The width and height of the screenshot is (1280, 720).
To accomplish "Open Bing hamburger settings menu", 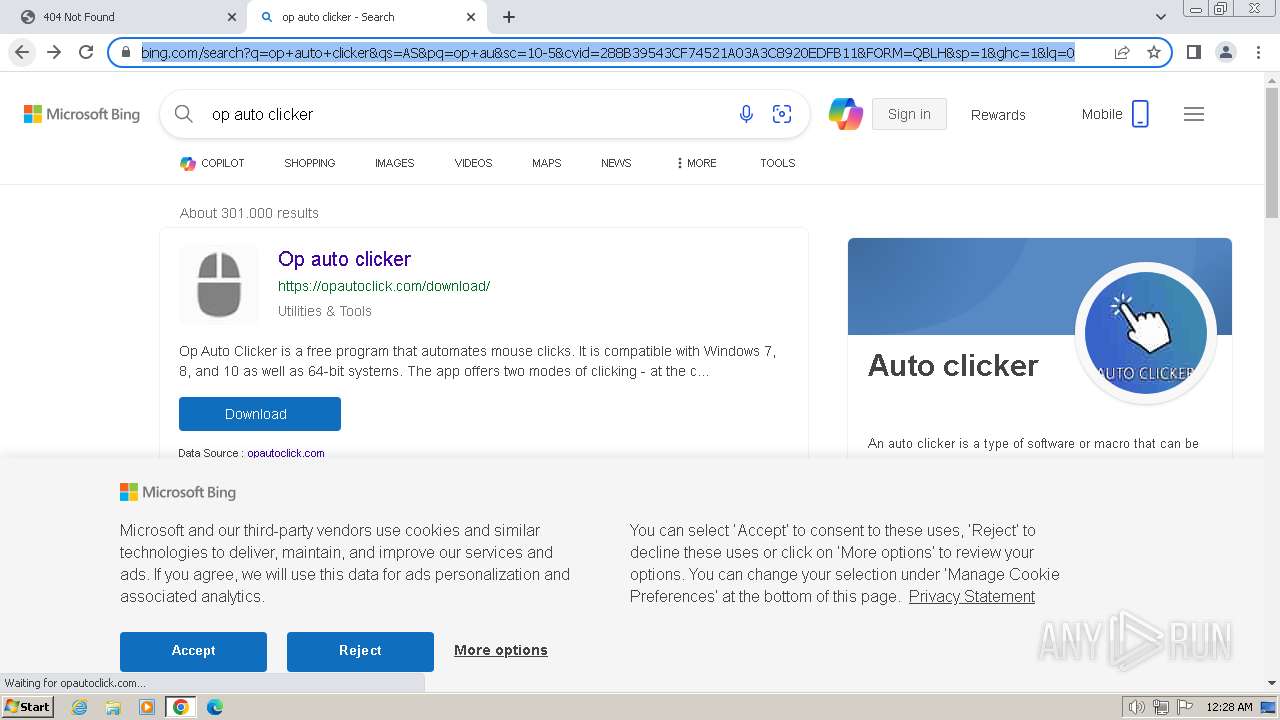I will 1194,114.
